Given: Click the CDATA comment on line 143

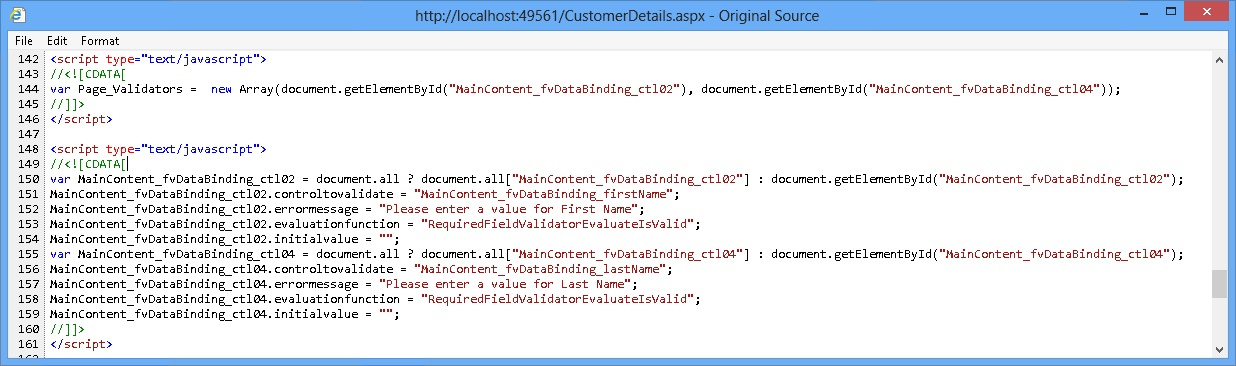Looking at the screenshot, I should point(88,74).
